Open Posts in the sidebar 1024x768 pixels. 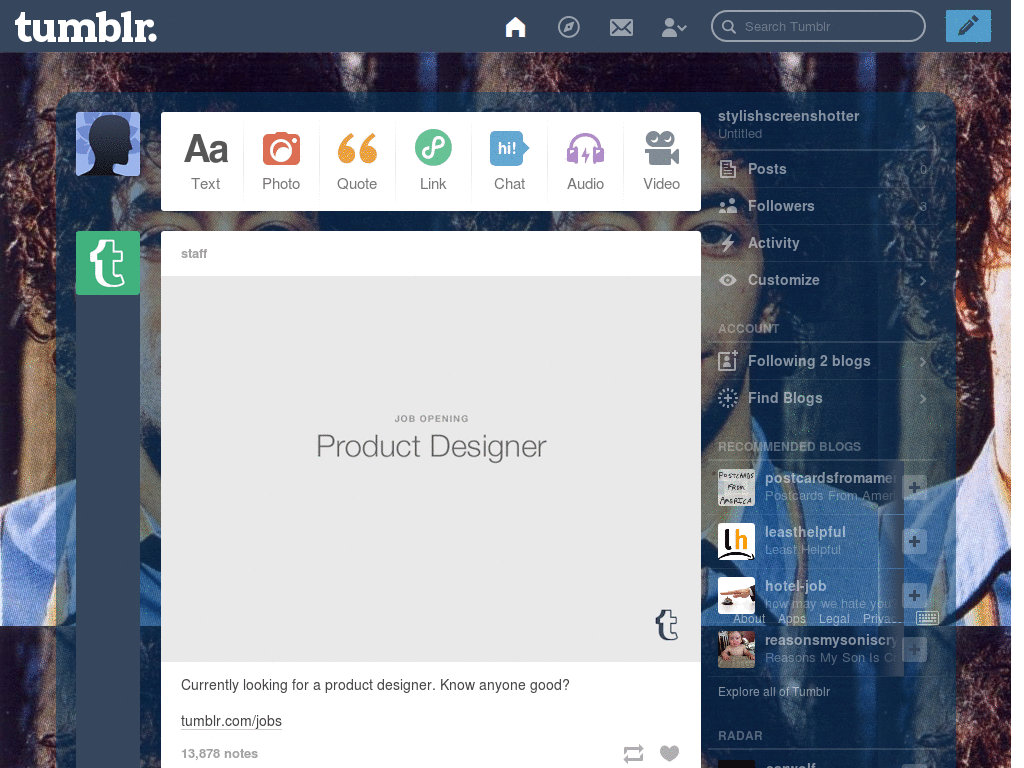(x=823, y=169)
